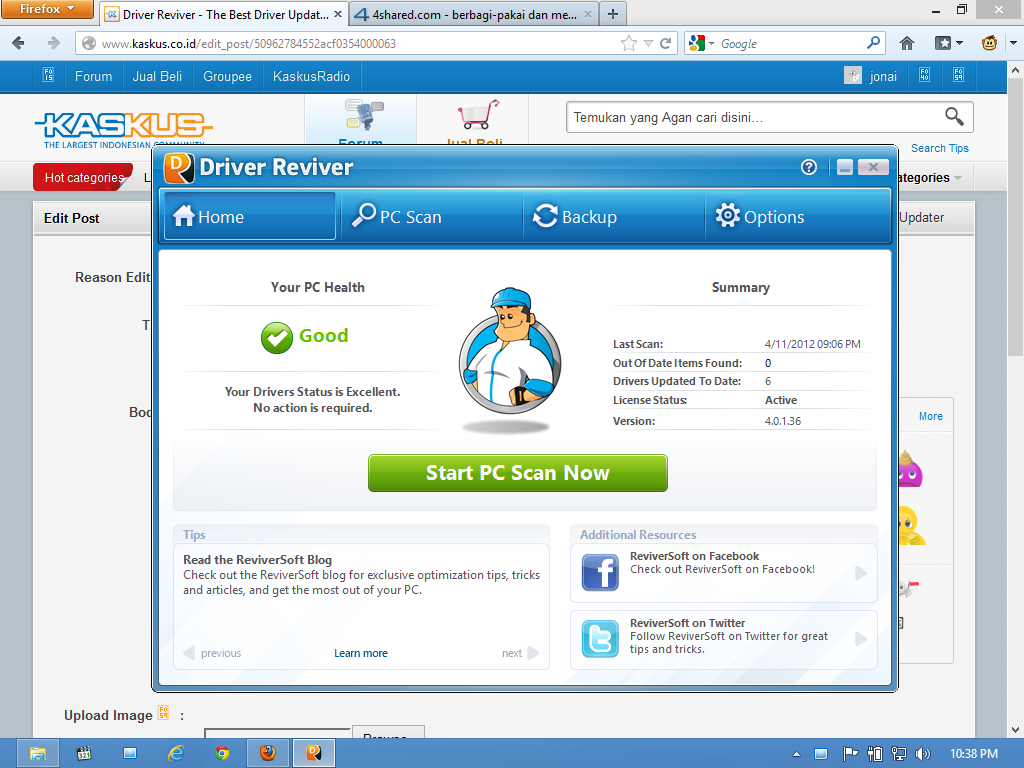This screenshot has width=1024, height=768.
Task: Click the Kaskus search magnifier icon
Action: 954,117
